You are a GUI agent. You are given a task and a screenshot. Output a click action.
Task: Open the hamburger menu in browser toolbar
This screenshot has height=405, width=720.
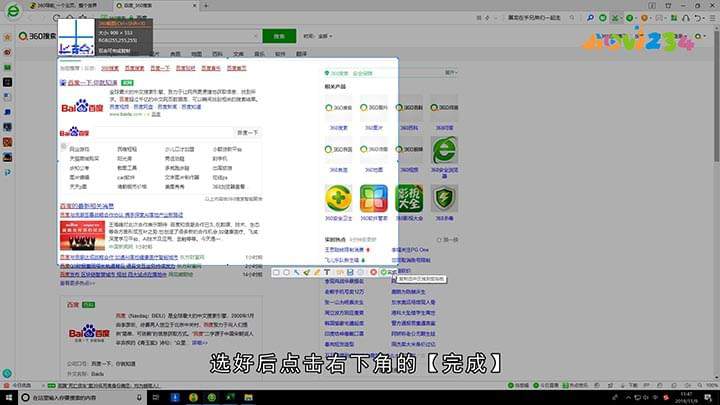click(x=713, y=18)
